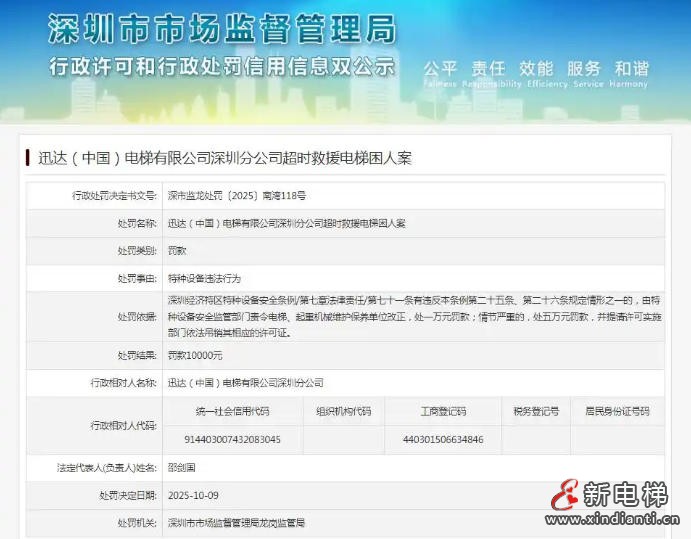Click the 居民身份证号码 column header
The height and width of the screenshot is (539, 691).
point(616,411)
